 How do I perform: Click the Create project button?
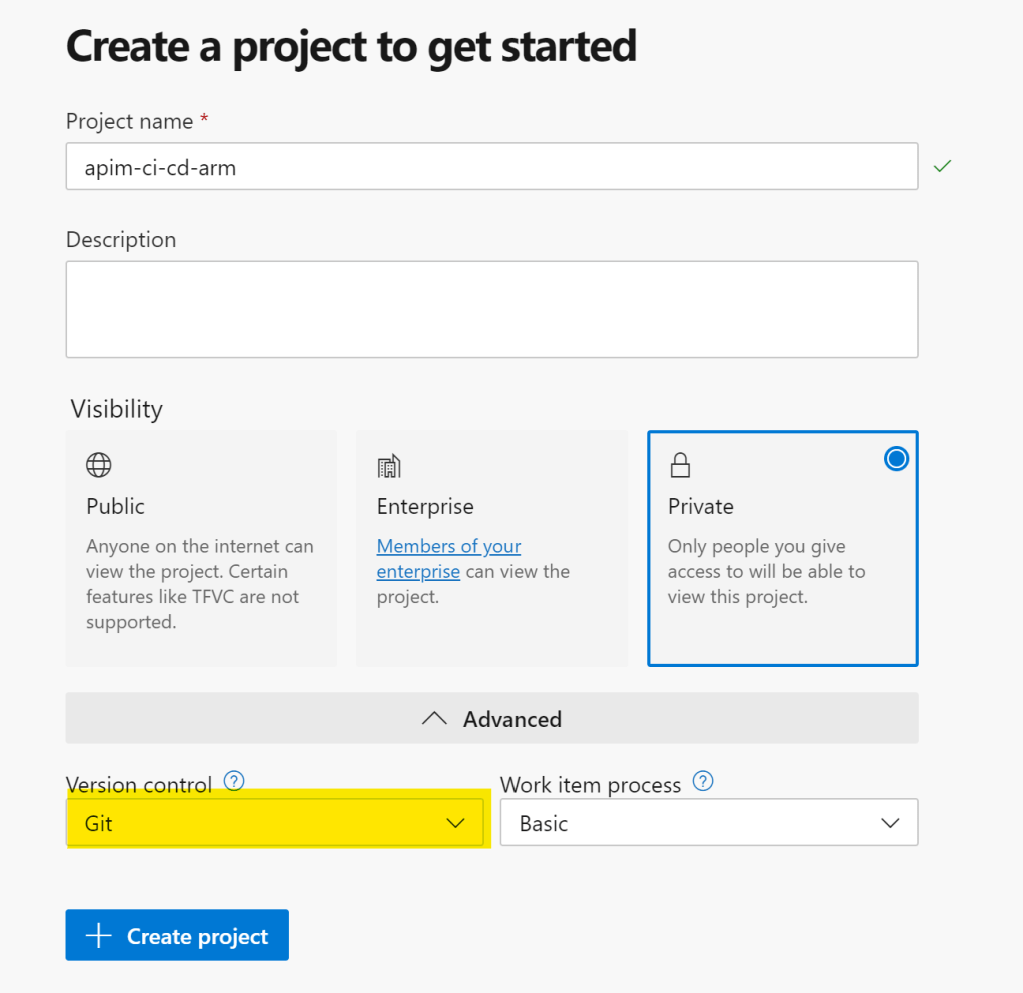(177, 936)
